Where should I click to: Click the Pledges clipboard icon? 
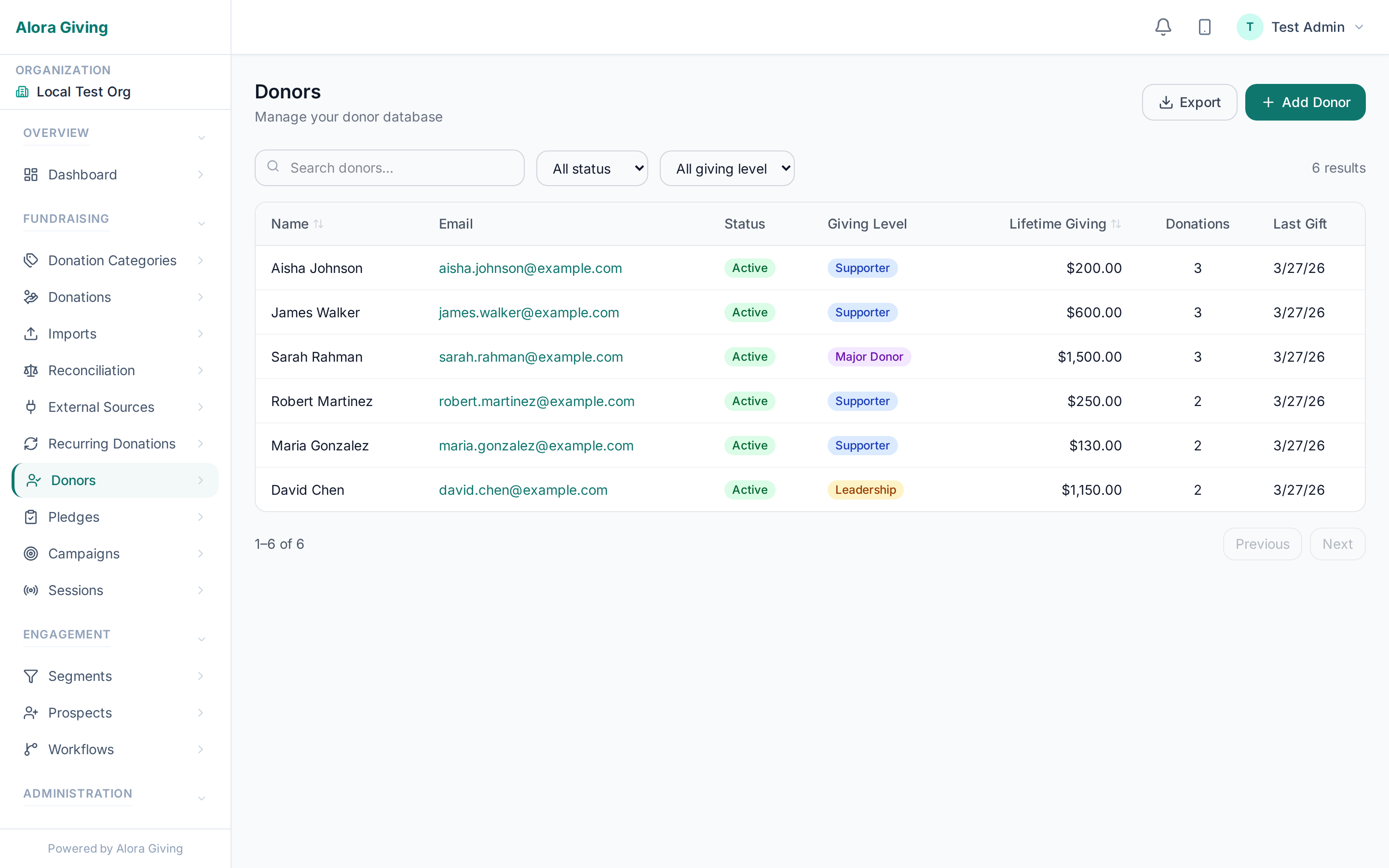(x=31, y=516)
